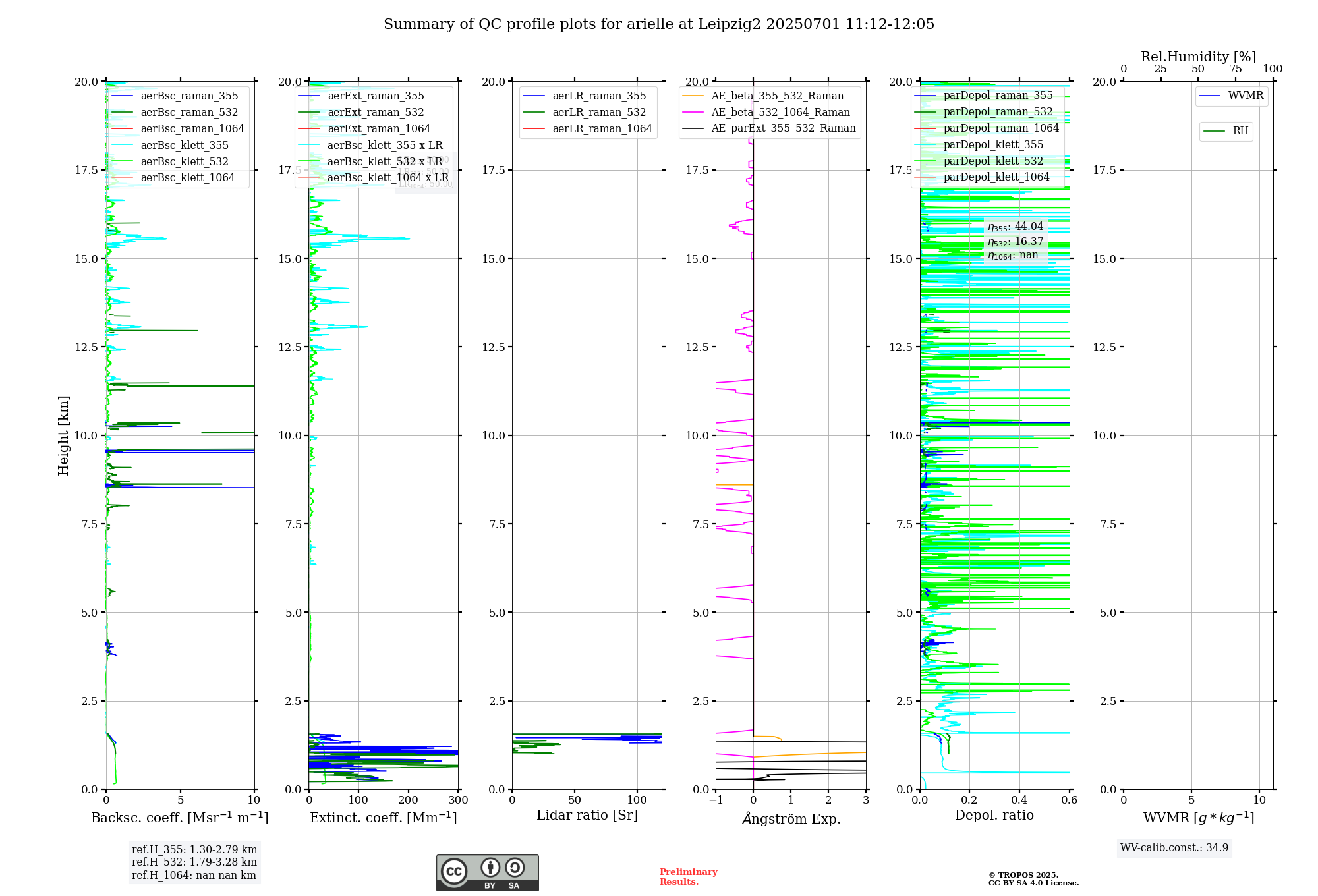
Task: Click the Extinct. coeff. axis label
Action: click(x=384, y=818)
